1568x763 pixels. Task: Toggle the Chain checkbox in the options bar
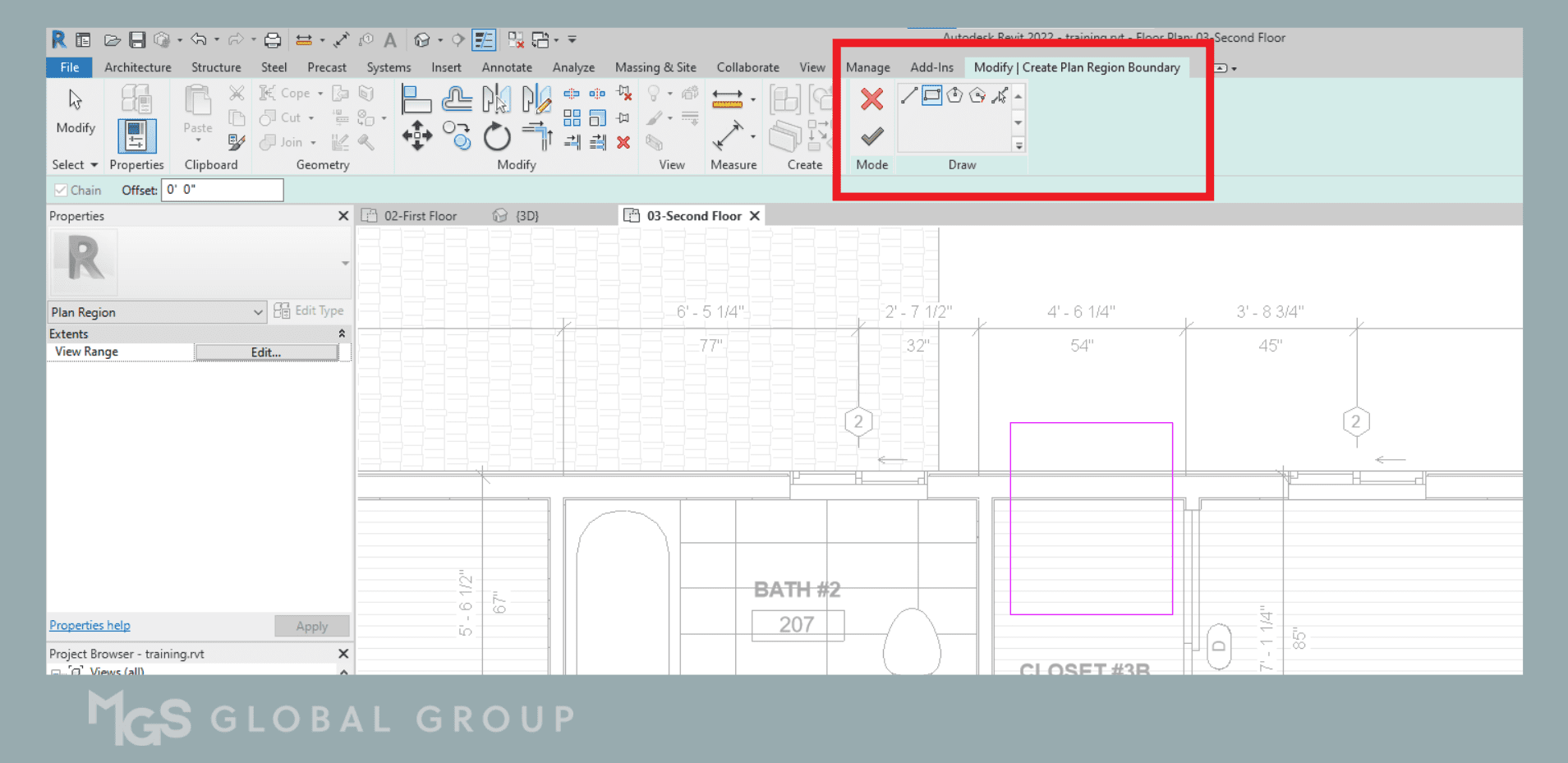point(62,190)
